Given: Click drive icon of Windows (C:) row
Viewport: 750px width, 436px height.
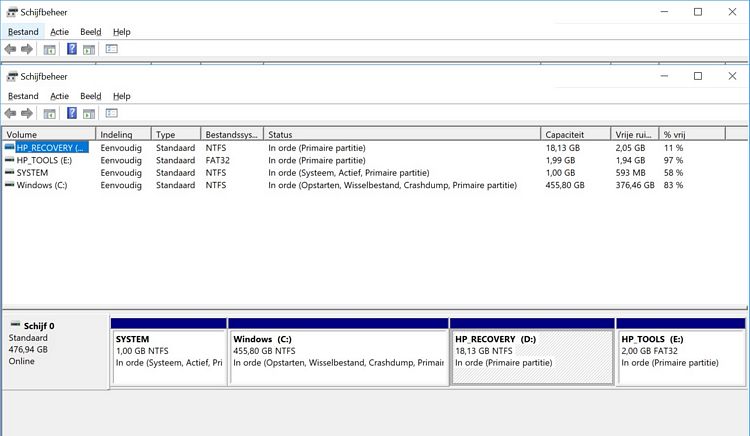Looking at the screenshot, I should (10, 185).
